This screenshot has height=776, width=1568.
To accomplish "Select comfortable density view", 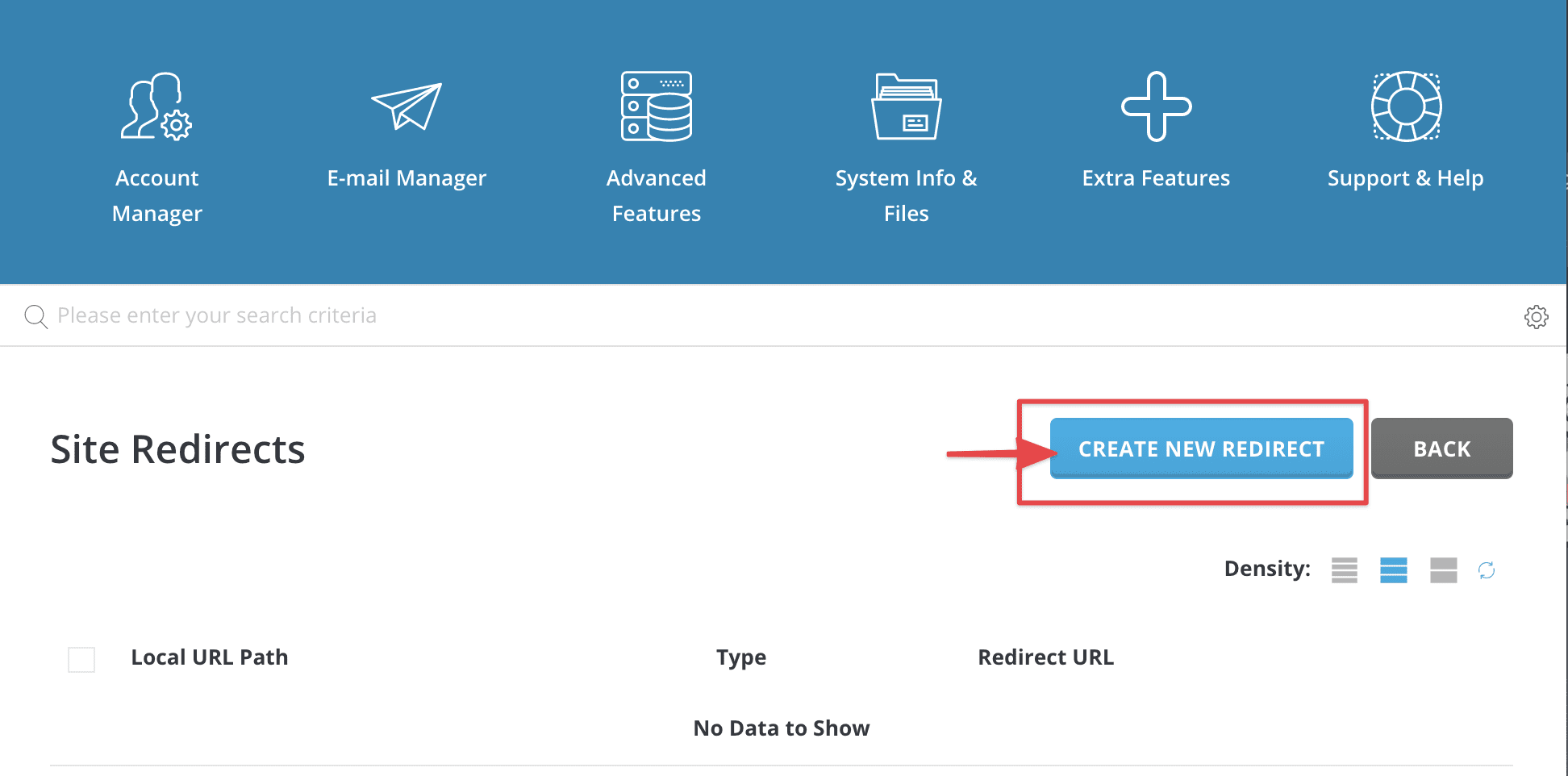I will (1443, 570).
